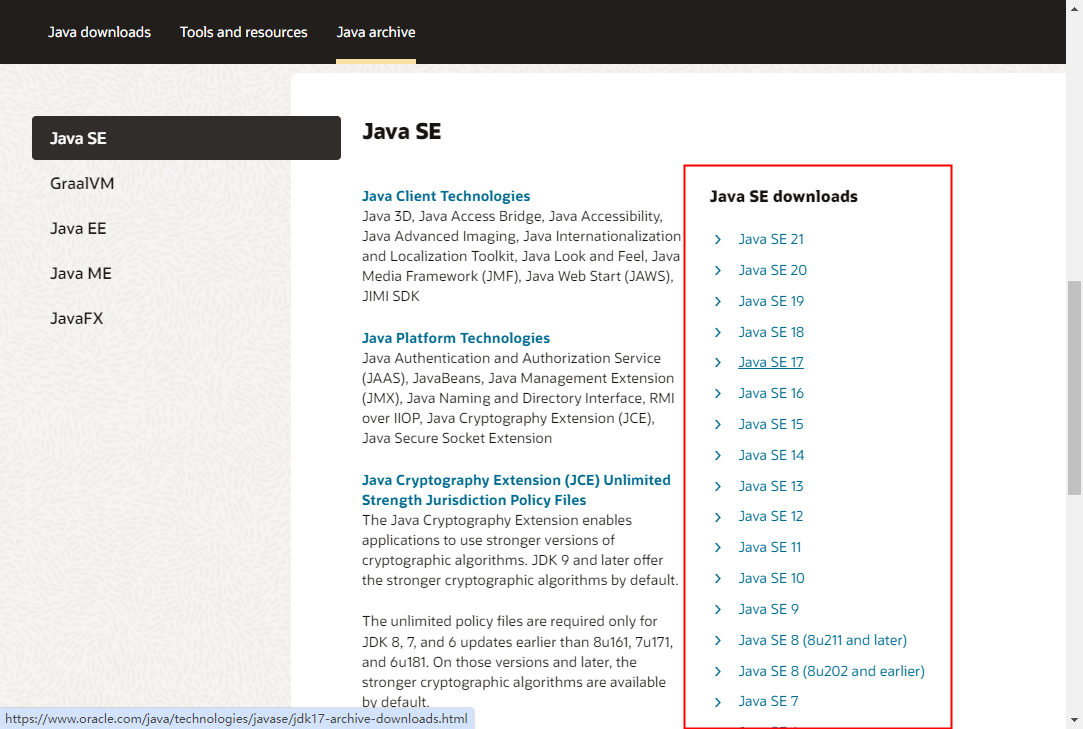Screen dimensions: 1083x729
Task: Open the Java SE 13 download link
Action: coord(771,486)
